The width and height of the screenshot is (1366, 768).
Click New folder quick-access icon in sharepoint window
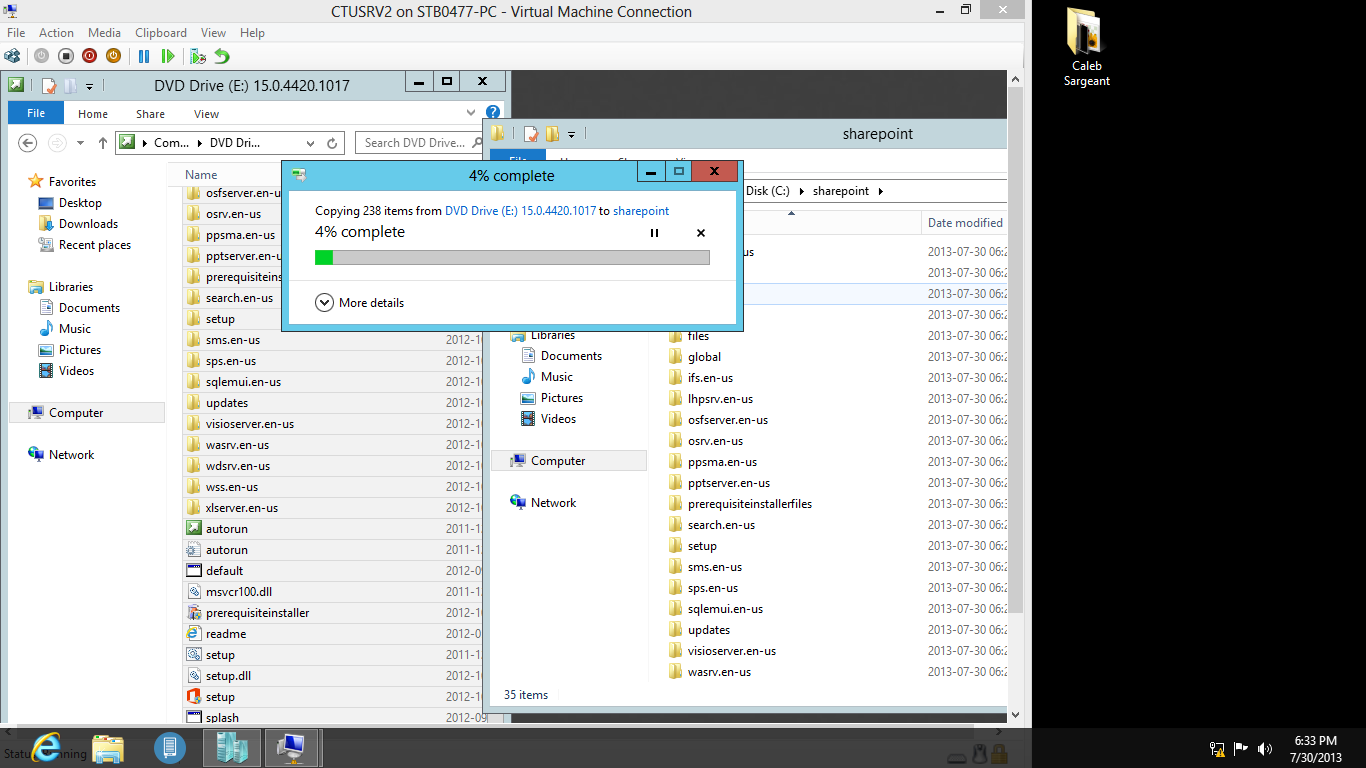(x=552, y=134)
